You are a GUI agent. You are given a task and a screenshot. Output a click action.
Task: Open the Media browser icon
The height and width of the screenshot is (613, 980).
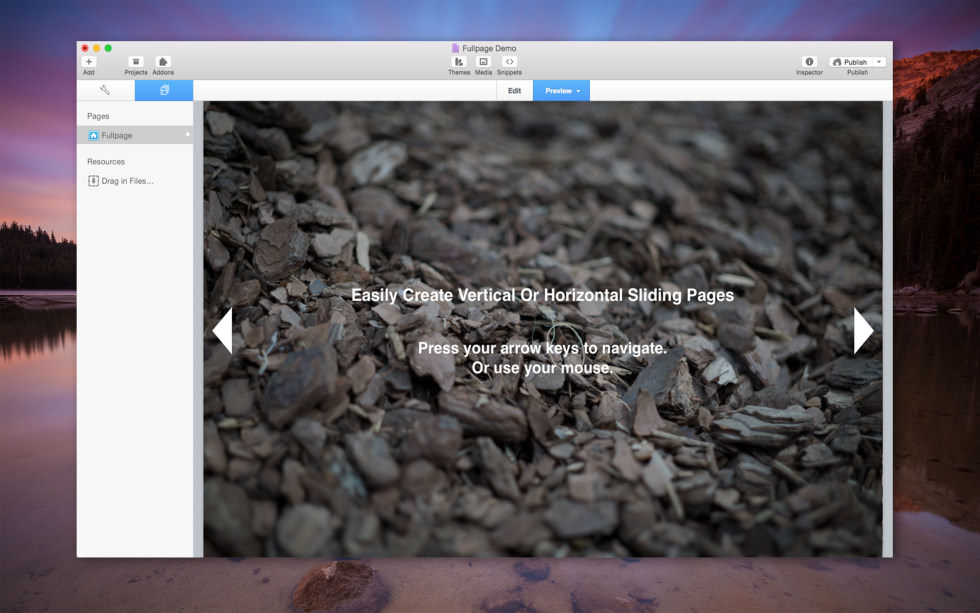(x=483, y=62)
